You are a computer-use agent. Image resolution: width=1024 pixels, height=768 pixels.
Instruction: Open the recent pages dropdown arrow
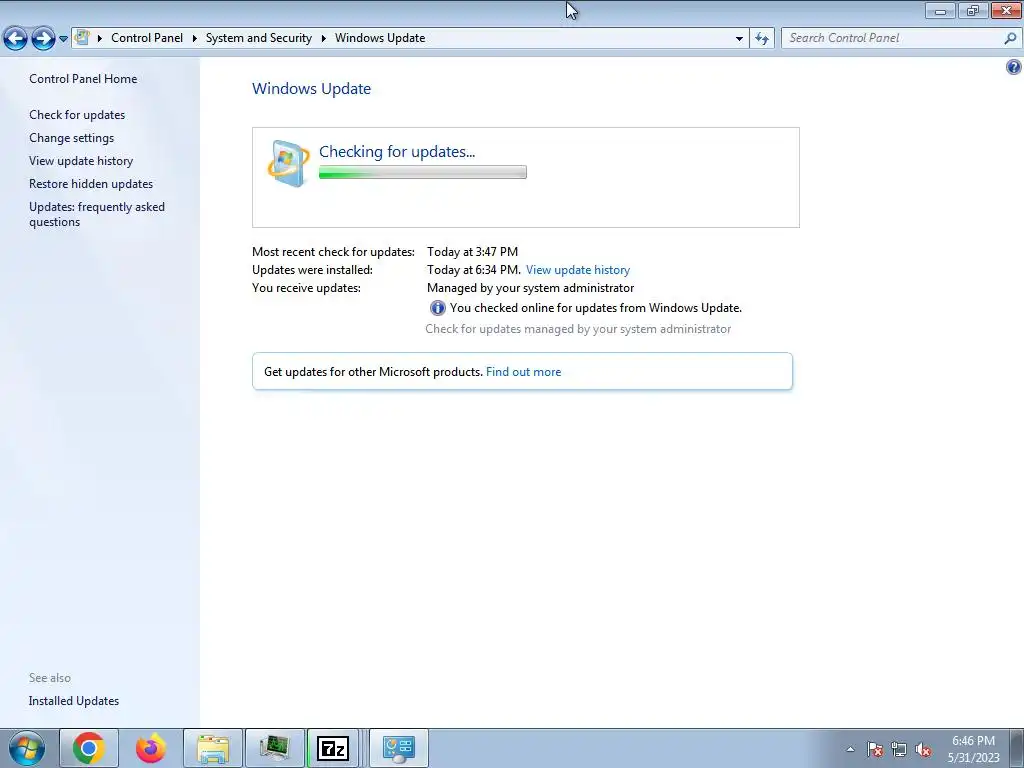(63, 39)
